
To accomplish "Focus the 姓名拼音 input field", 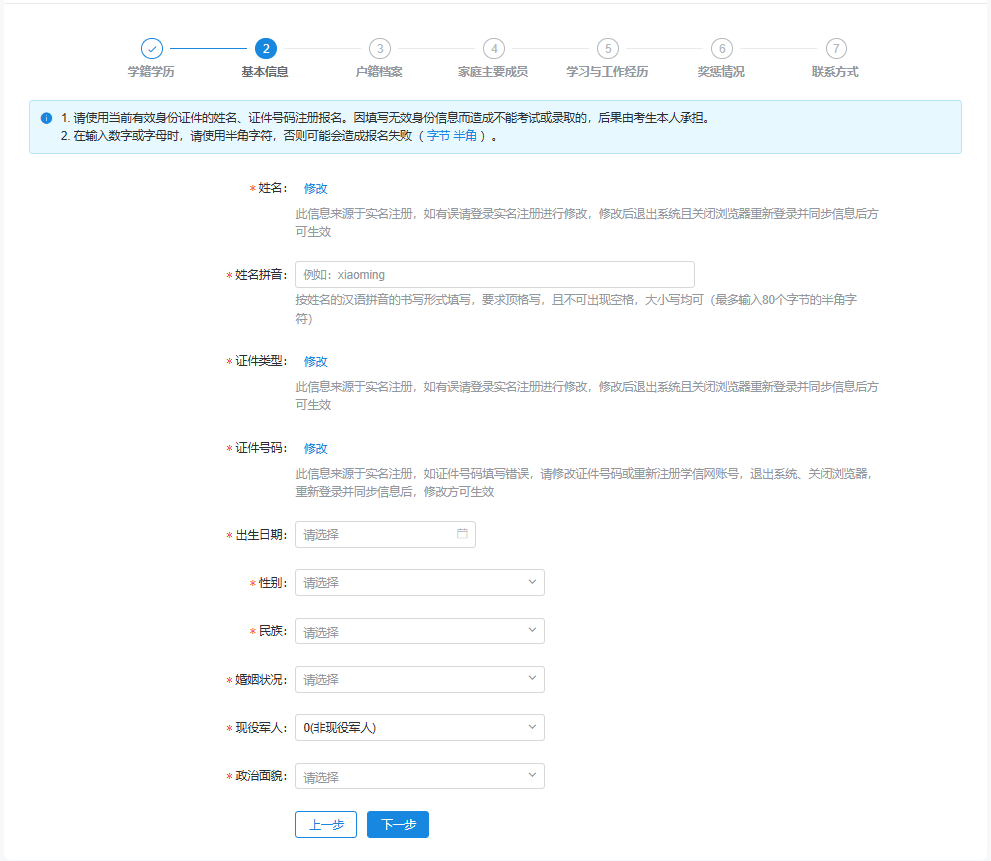I will coord(495,274).
